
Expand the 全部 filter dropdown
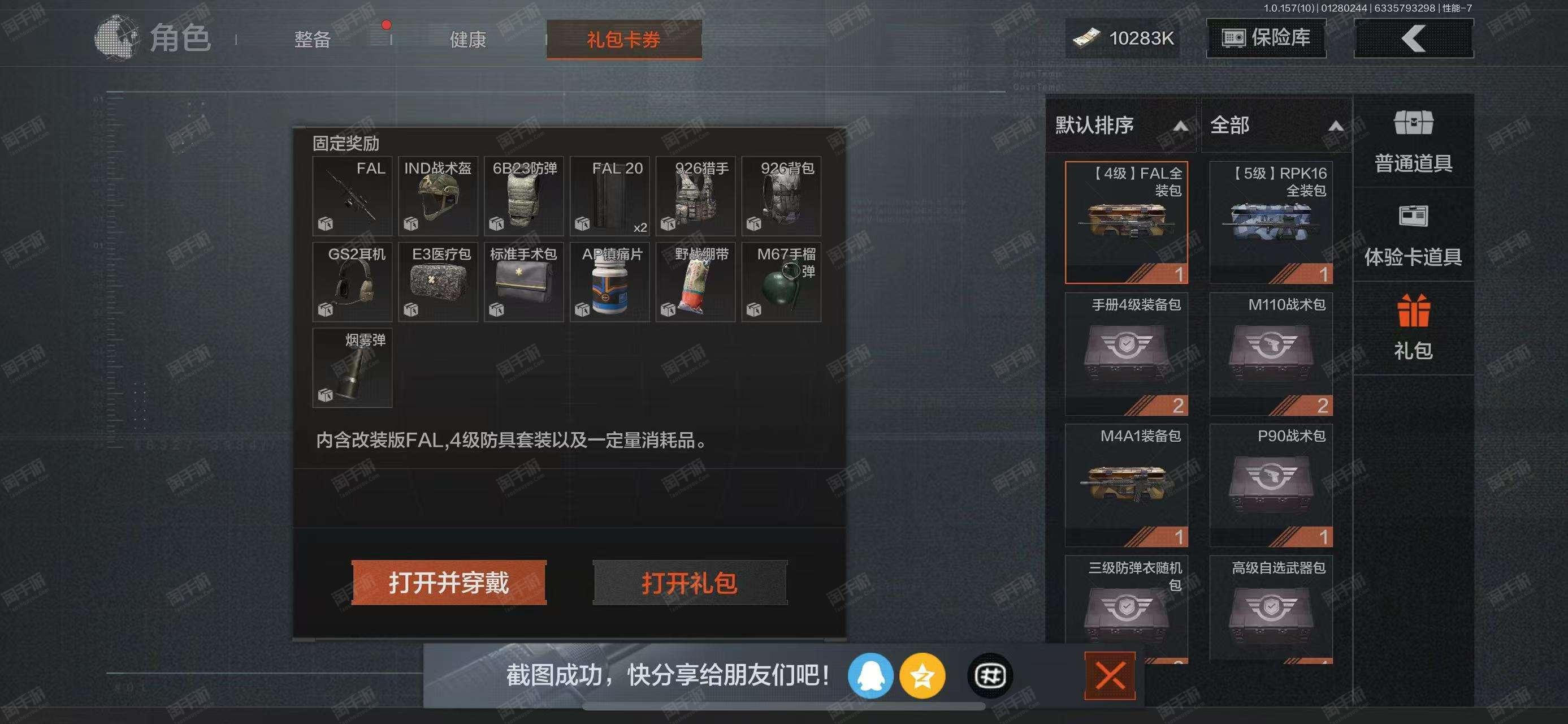click(1276, 125)
